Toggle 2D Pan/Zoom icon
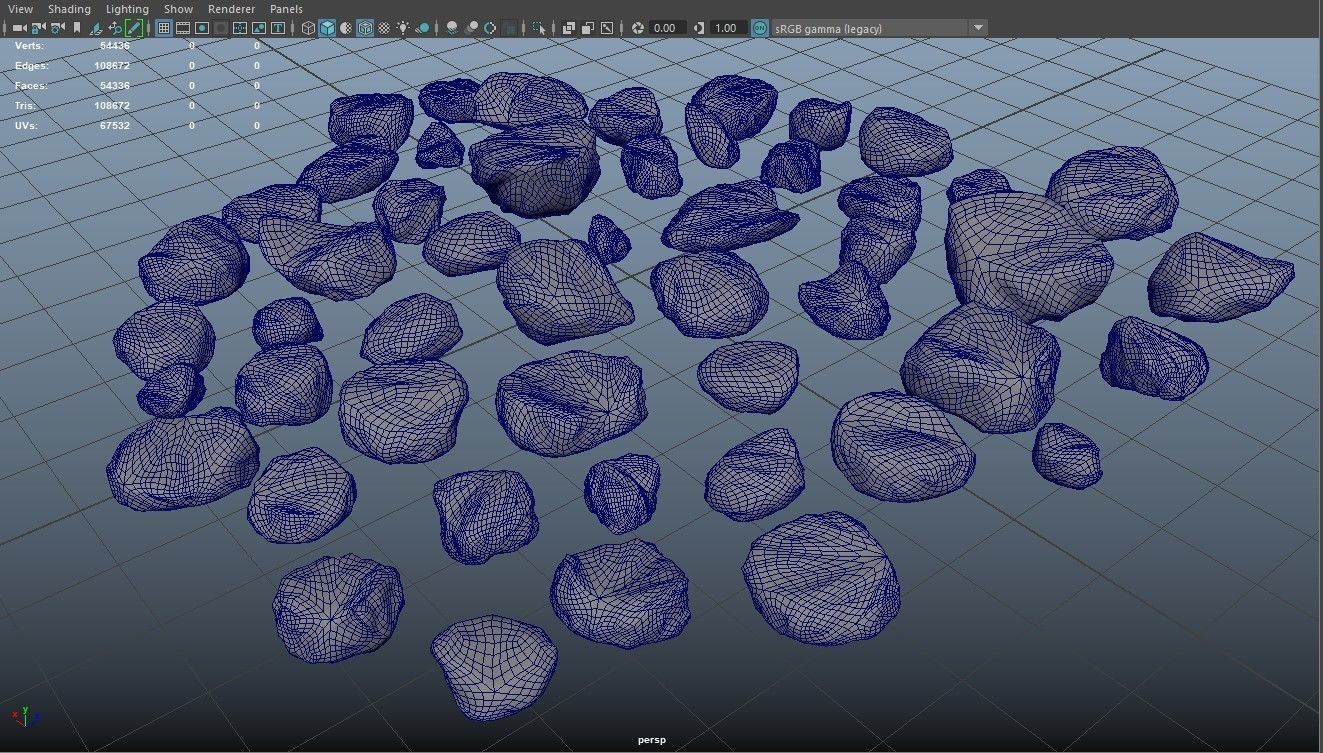This screenshot has width=1323, height=753. pos(115,28)
